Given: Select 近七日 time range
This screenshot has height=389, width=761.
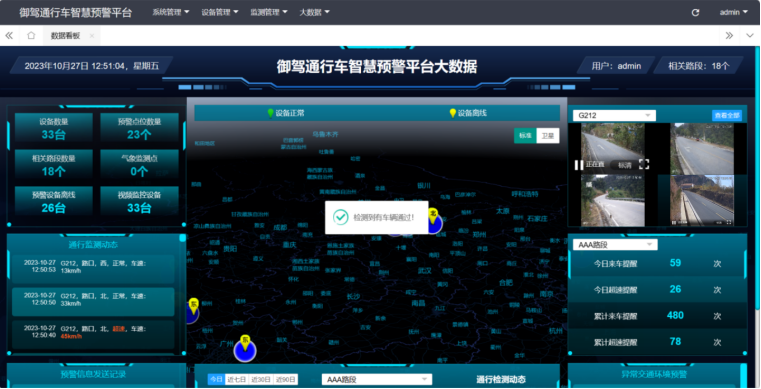Looking at the screenshot, I should [236, 379].
